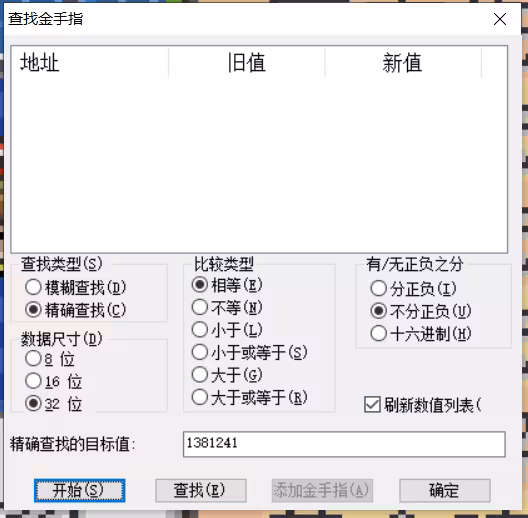
Task: Confirm with the 确定 button
Action: pos(445,490)
